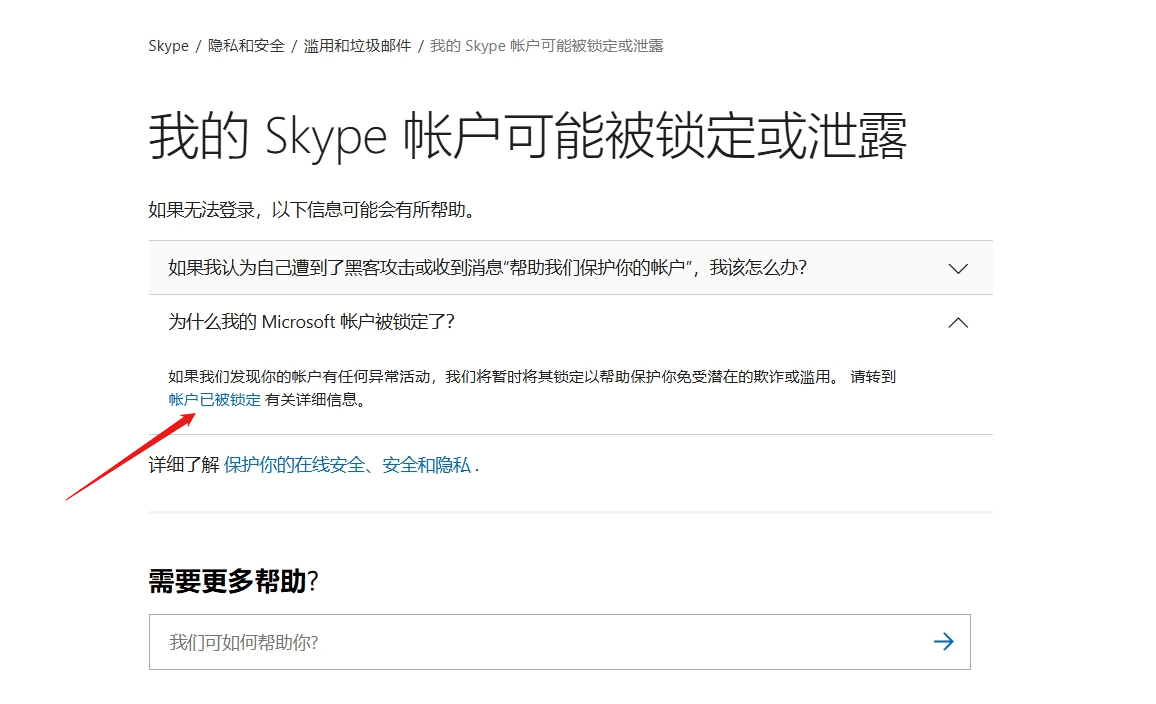Click the 需要更多帮助? heading
The width and height of the screenshot is (1156, 704).
233,582
